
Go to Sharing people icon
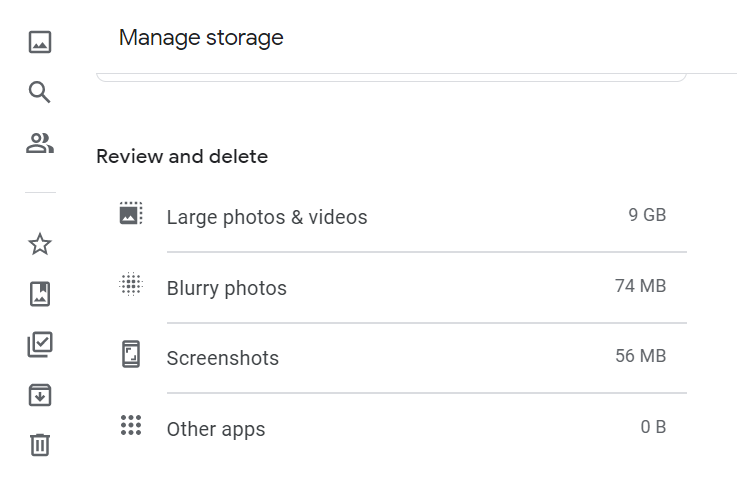point(40,143)
